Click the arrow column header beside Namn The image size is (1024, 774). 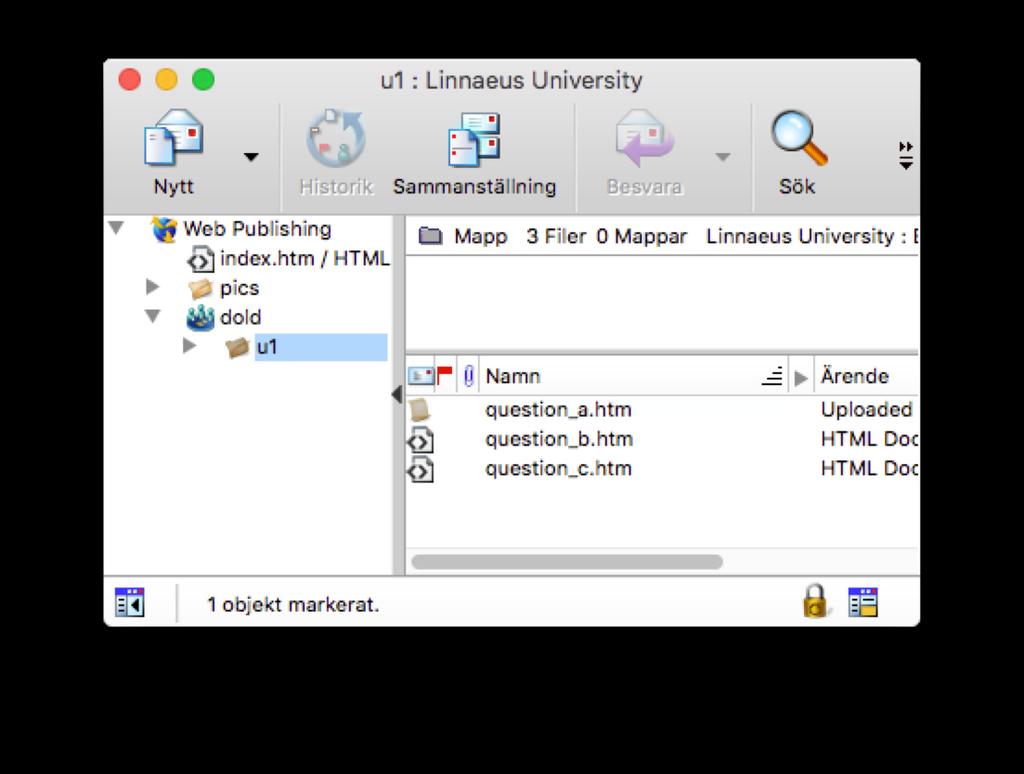pyautogui.click(x=801, y=377)
